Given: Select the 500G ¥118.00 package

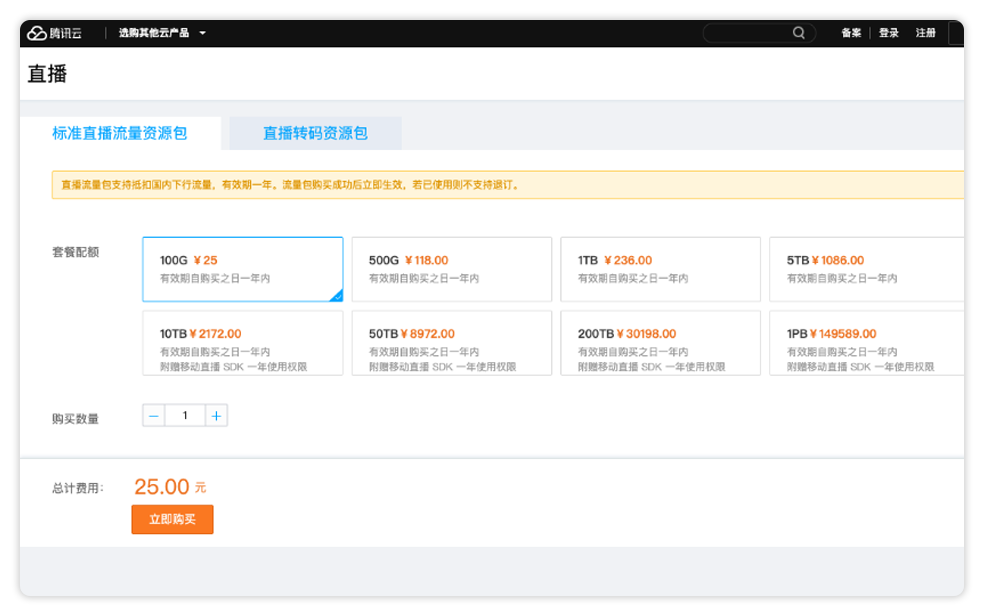Looking at the screenshot, I should pos(452,269).
